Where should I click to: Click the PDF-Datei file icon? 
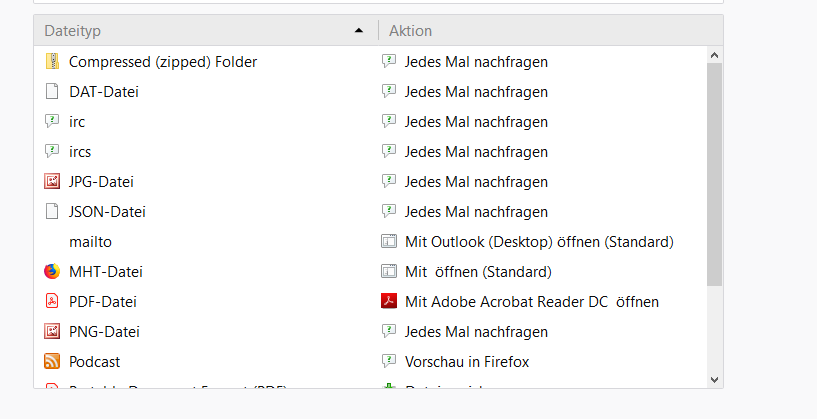coord(53,302)
